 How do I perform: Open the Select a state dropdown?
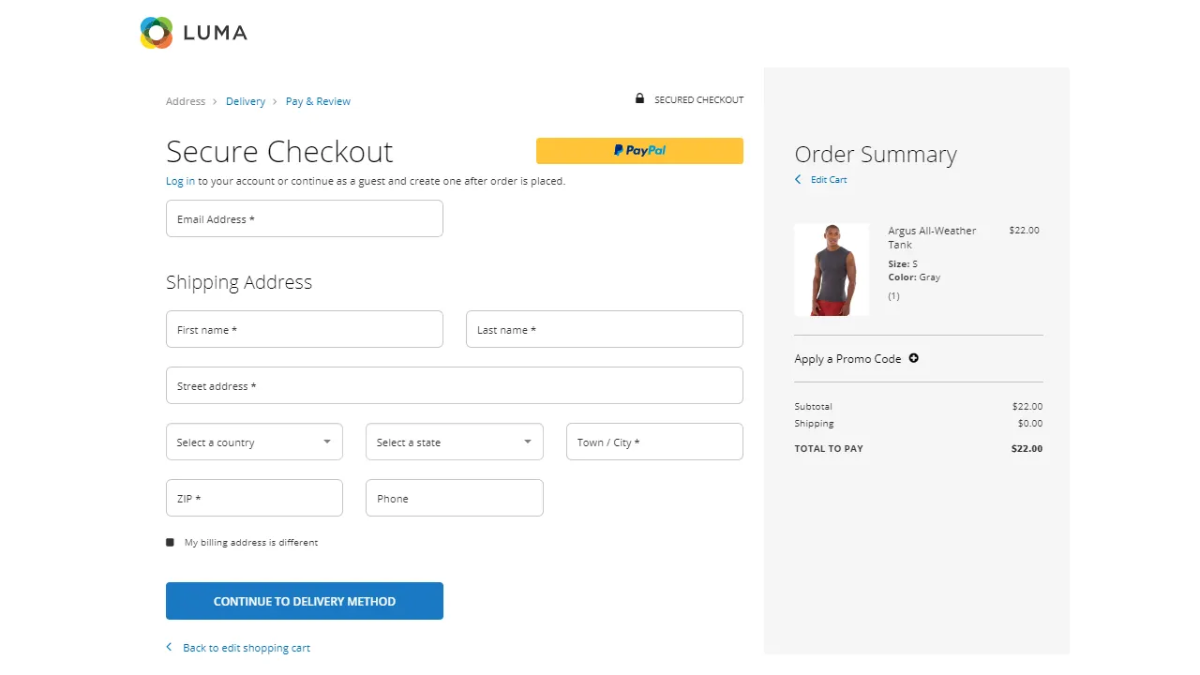(x=454, y=442)
